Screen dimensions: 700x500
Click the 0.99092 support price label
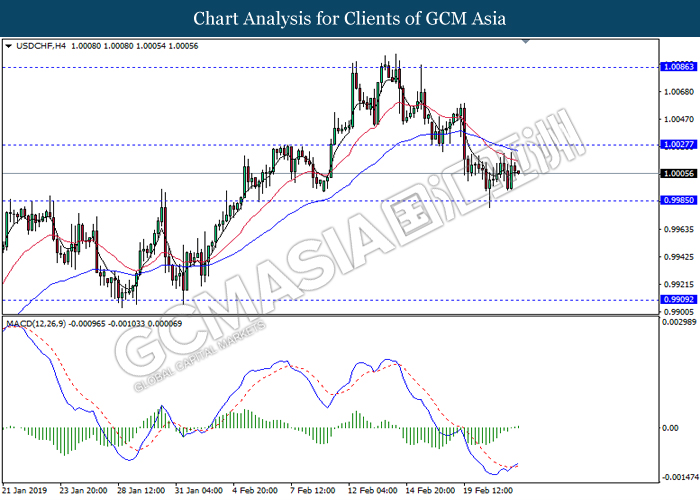tap(678, 300)
